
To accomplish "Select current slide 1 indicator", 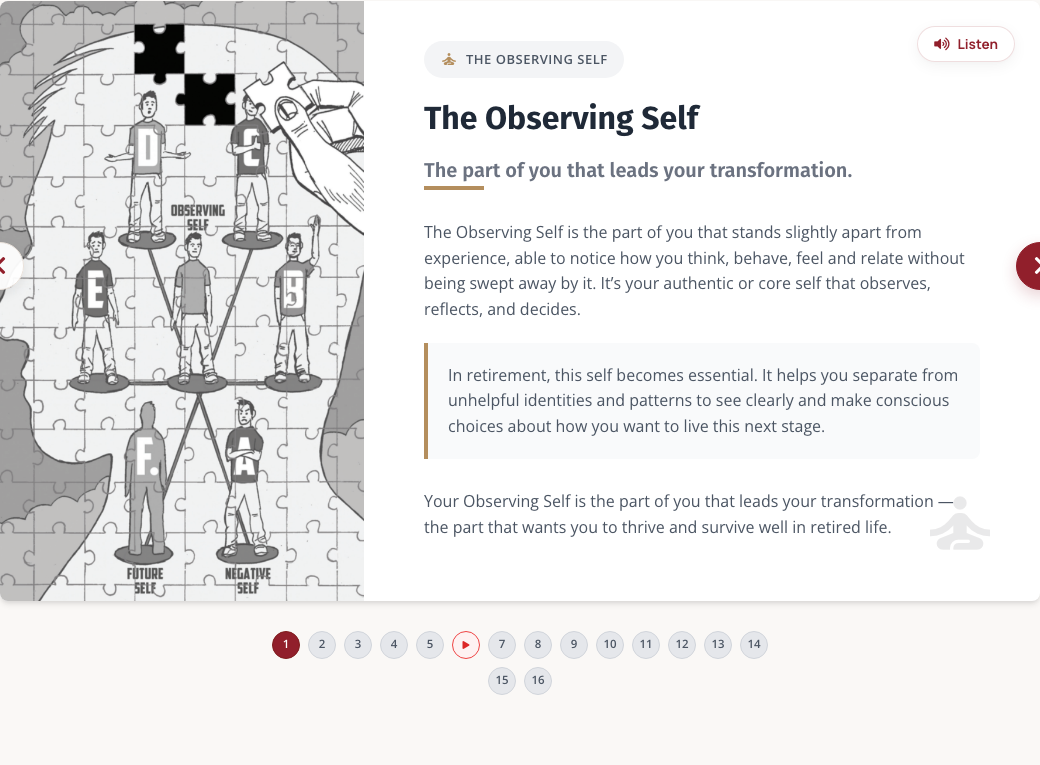I will pyautogui.click(x=286, y=644).
